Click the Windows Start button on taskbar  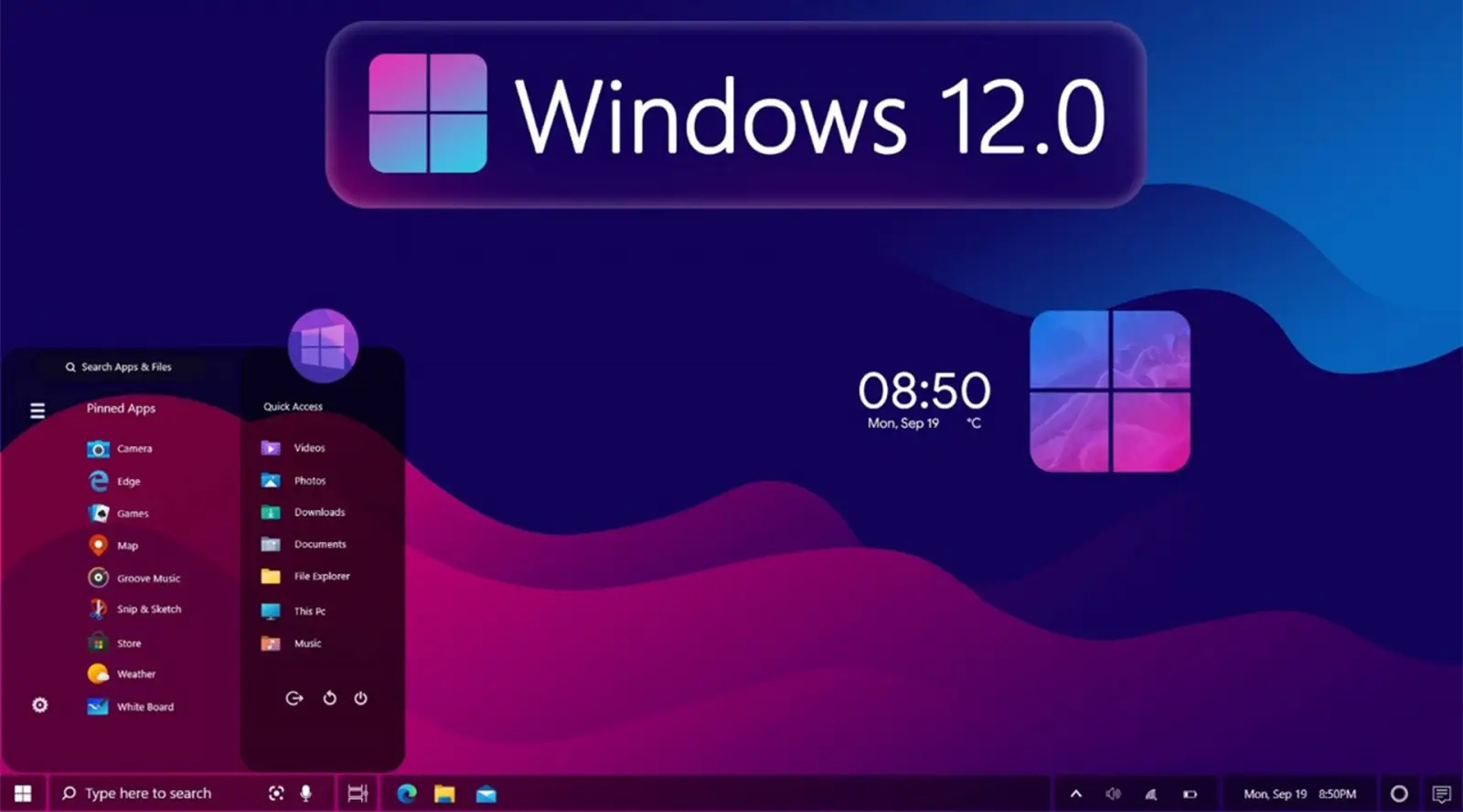(23, 793)
